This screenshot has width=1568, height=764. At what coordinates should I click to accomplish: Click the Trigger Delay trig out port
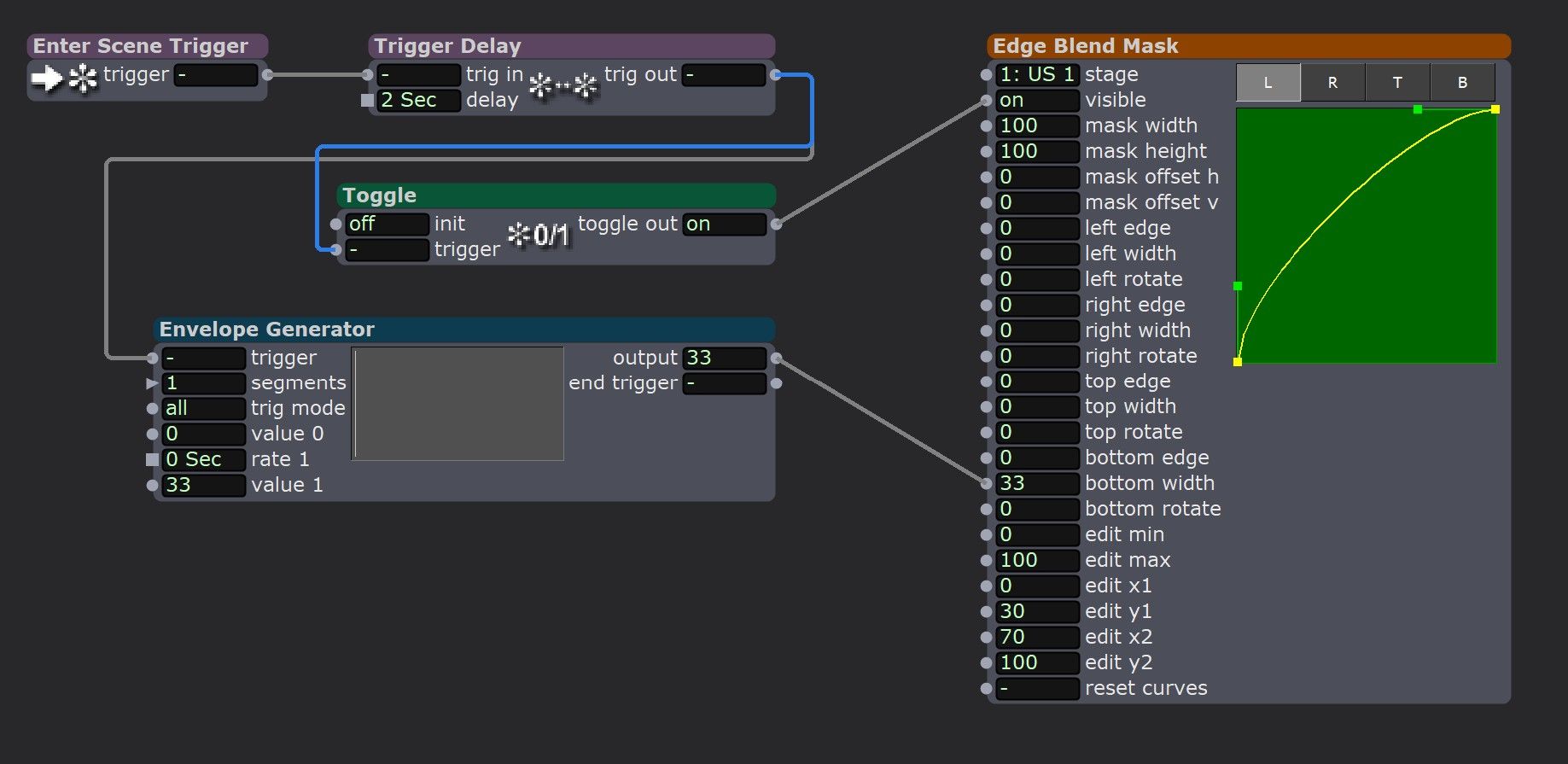[x=775, y=75]
